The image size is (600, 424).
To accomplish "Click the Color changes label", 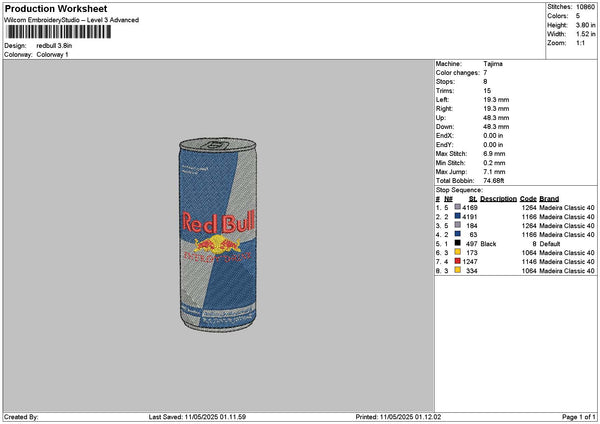I will click(458, 73).
